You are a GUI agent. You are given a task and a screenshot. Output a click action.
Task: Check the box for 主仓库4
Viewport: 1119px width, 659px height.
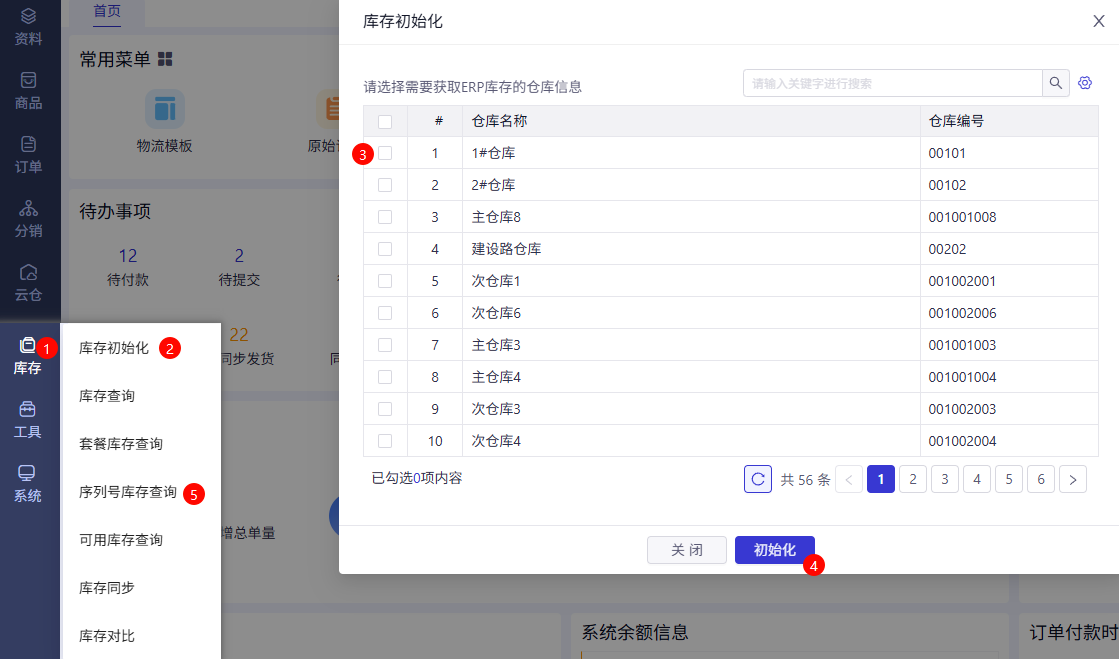[x=385, y=377]
